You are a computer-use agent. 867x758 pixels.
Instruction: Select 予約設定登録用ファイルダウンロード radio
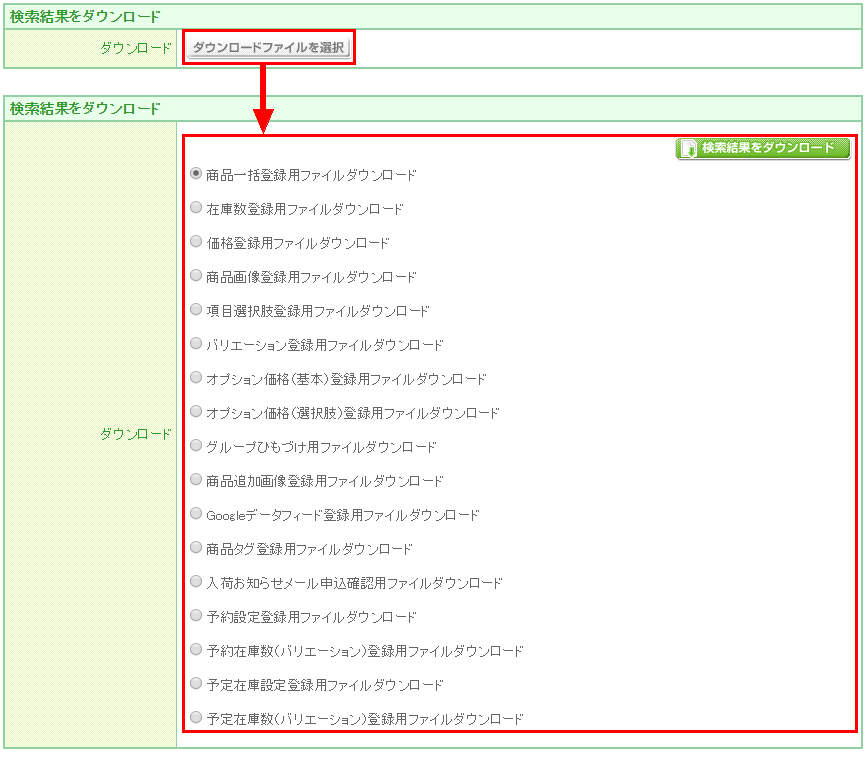pos(196,615)
